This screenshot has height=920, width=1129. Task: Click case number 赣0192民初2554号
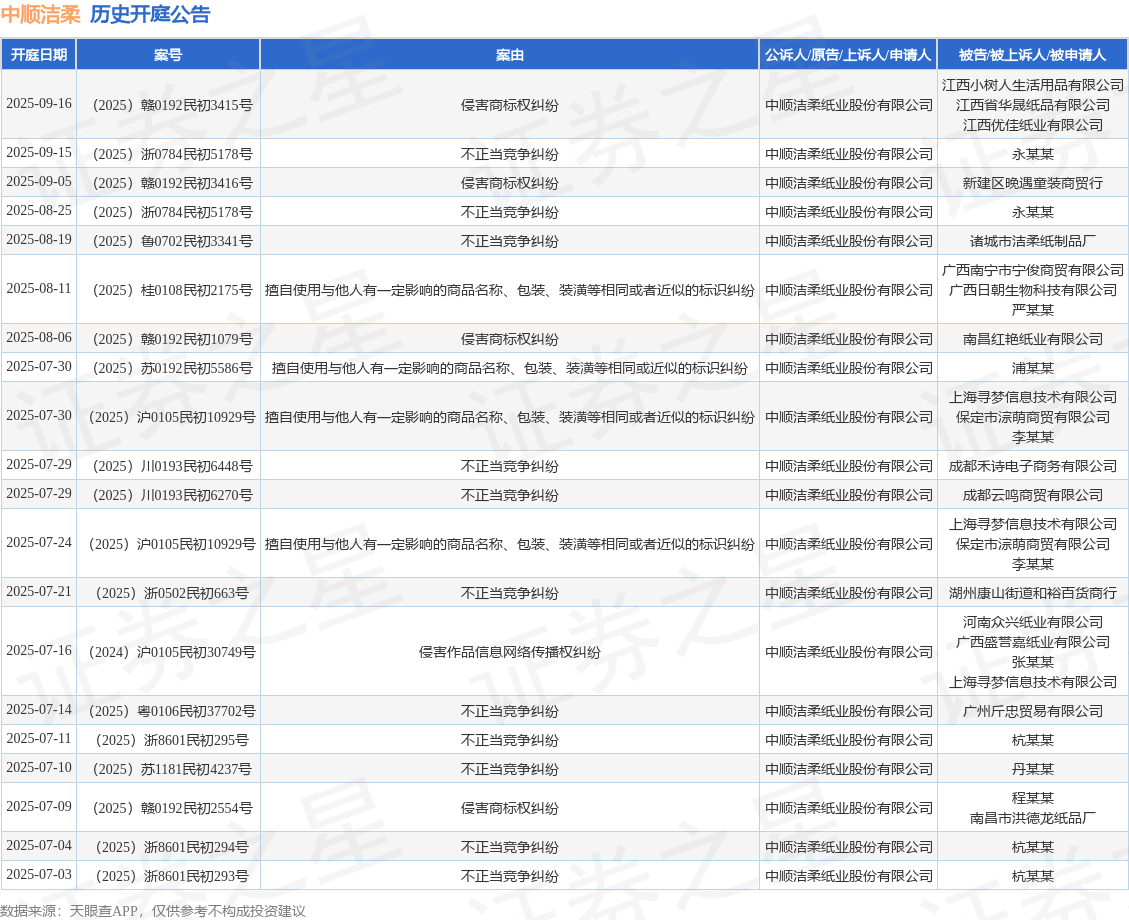(x=172, y=808)
